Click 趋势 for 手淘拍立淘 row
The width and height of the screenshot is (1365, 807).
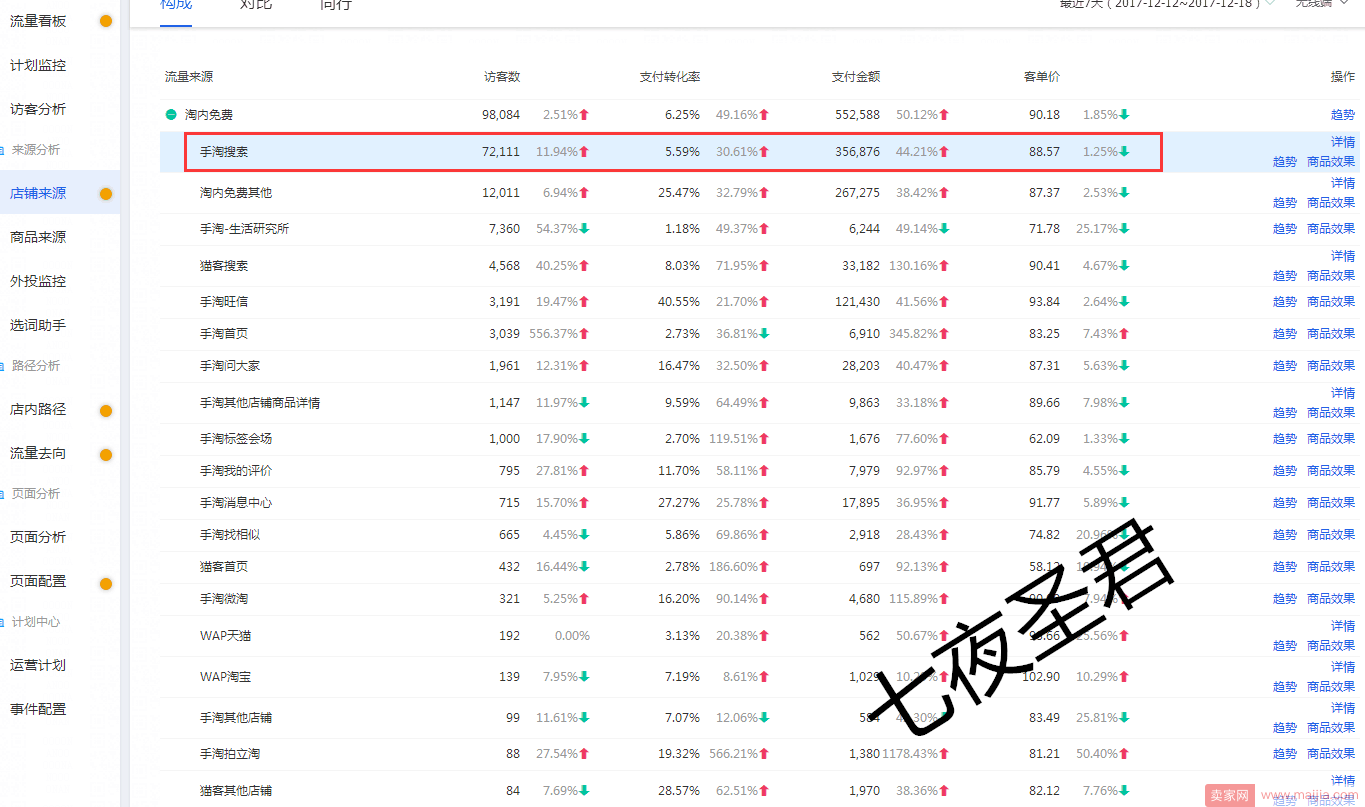1285,753
